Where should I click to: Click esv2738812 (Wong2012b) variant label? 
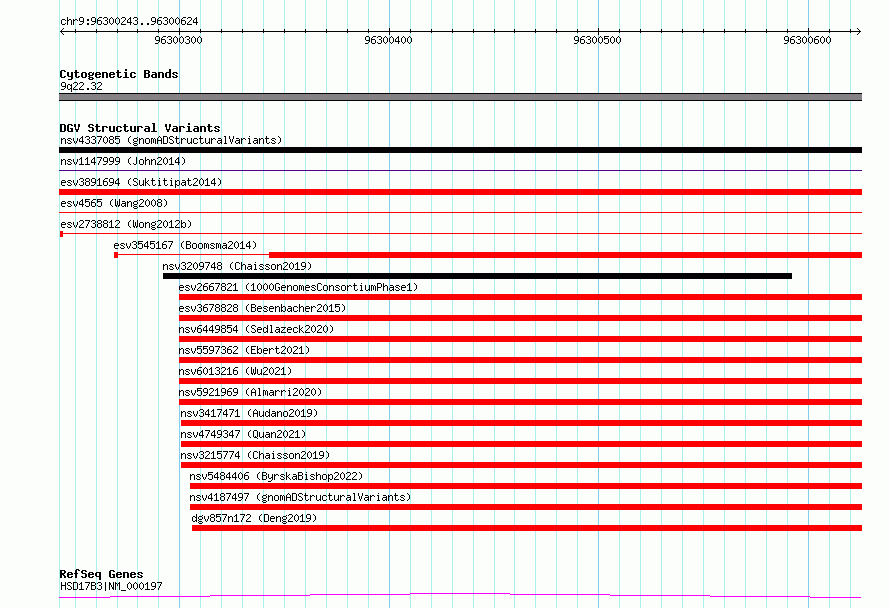click(x=126, y=224)
